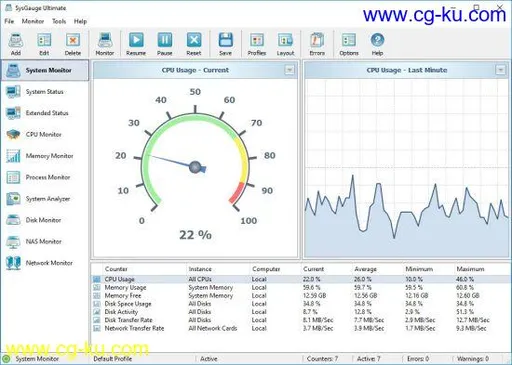
Task: Open the NAS Monitor view
Action: (45, 241)
